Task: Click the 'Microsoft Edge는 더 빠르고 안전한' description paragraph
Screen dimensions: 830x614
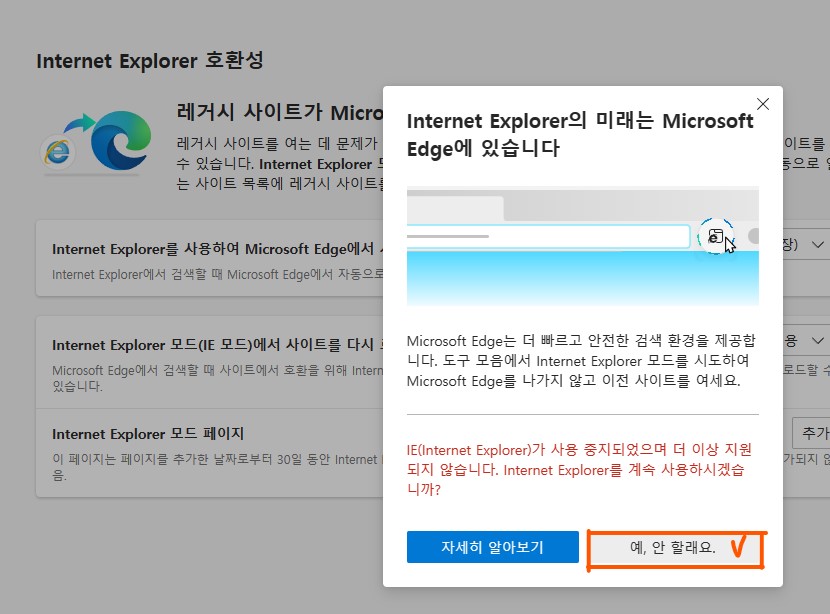Action: click(581, 360)
